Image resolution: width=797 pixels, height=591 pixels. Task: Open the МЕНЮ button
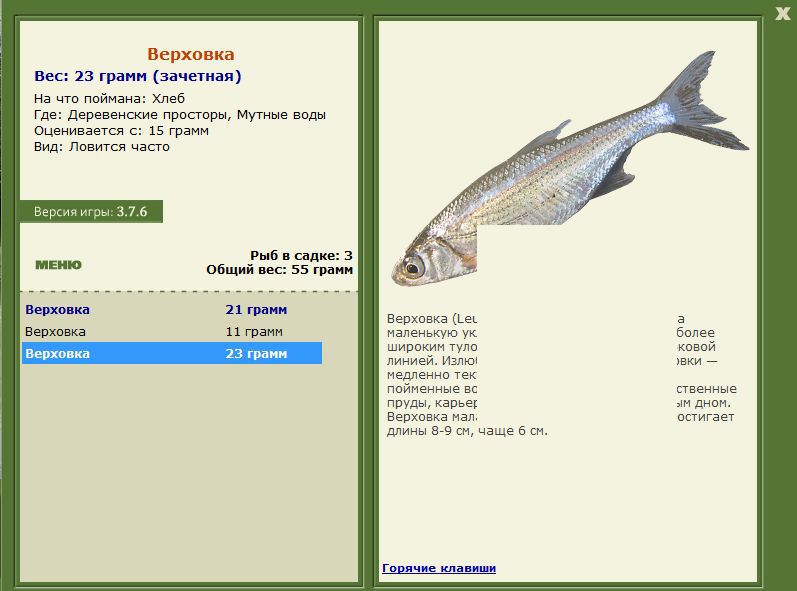(58, 265)
